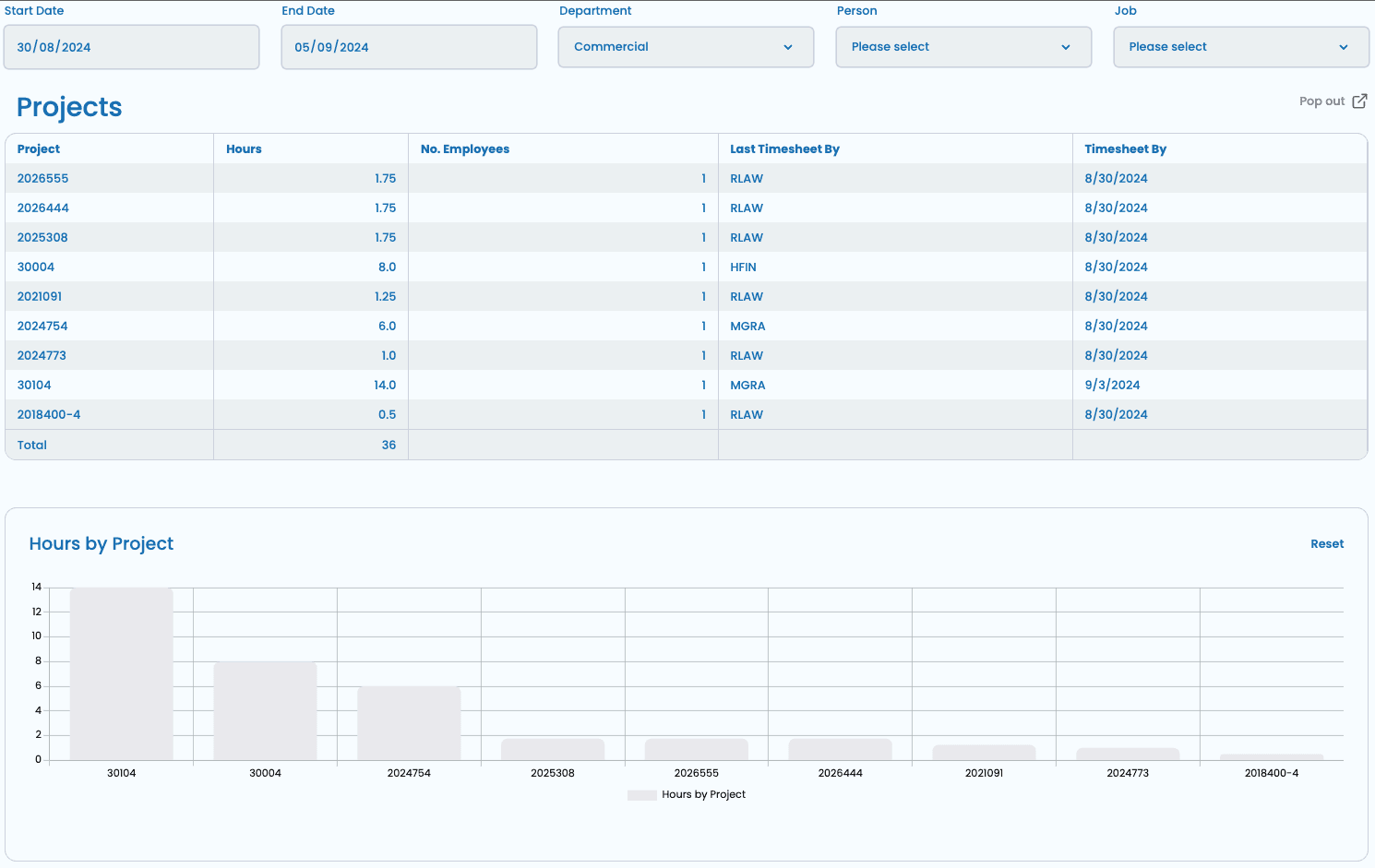This screenshot has height=868, width=1375.
Task: Click Reset on the Hours by Project chart
Action: [1327, 543]
